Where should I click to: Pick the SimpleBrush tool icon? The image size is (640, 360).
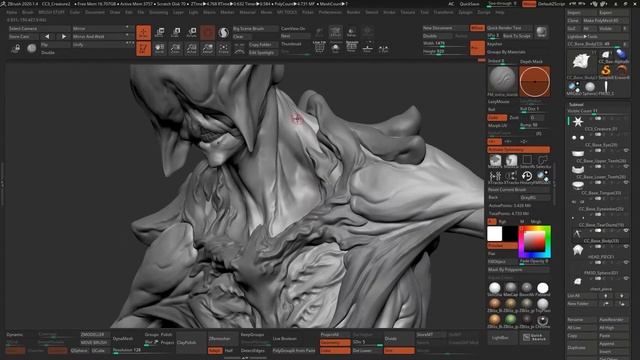coord(606,70)
